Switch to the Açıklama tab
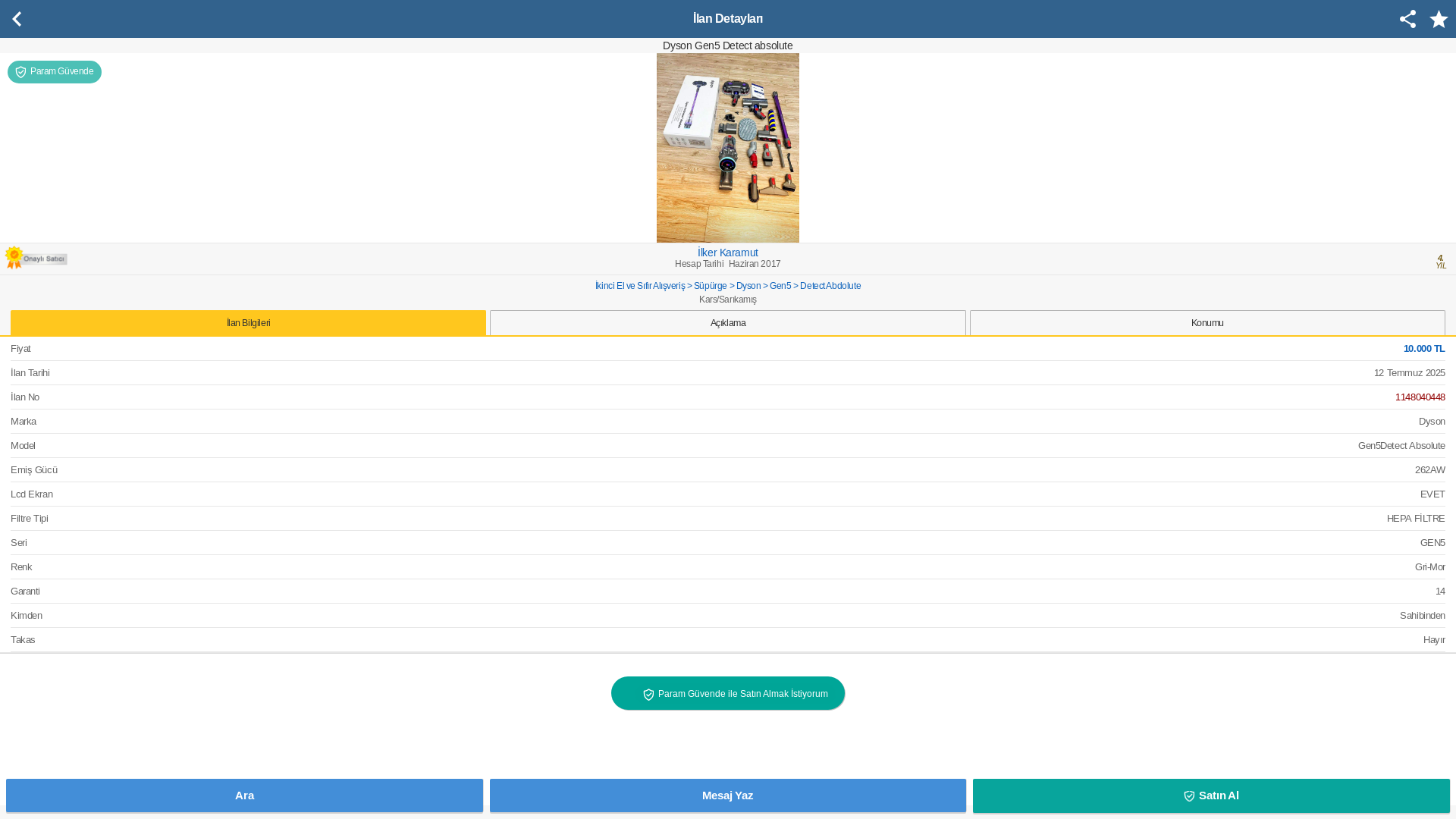This screenshot has height=819, width=1456. [728, 323]
